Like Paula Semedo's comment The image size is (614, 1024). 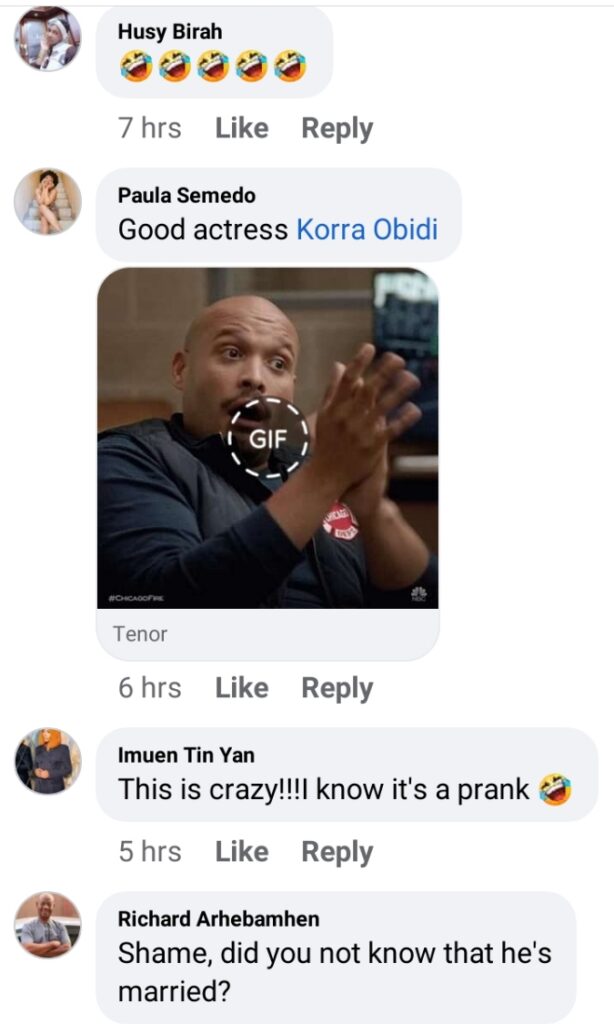242,688
